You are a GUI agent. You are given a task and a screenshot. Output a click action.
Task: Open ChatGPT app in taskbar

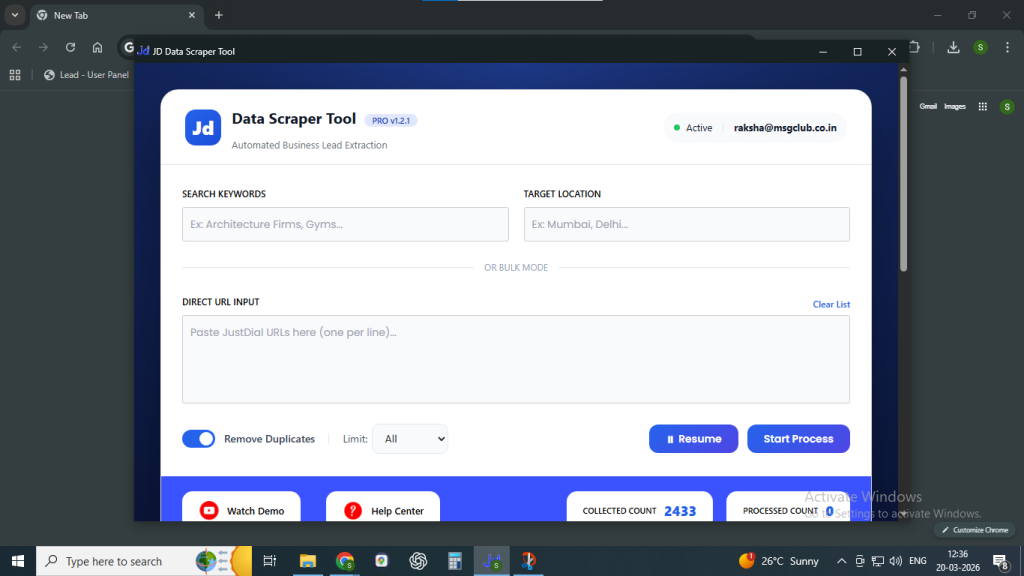click(x=418, y=561)
